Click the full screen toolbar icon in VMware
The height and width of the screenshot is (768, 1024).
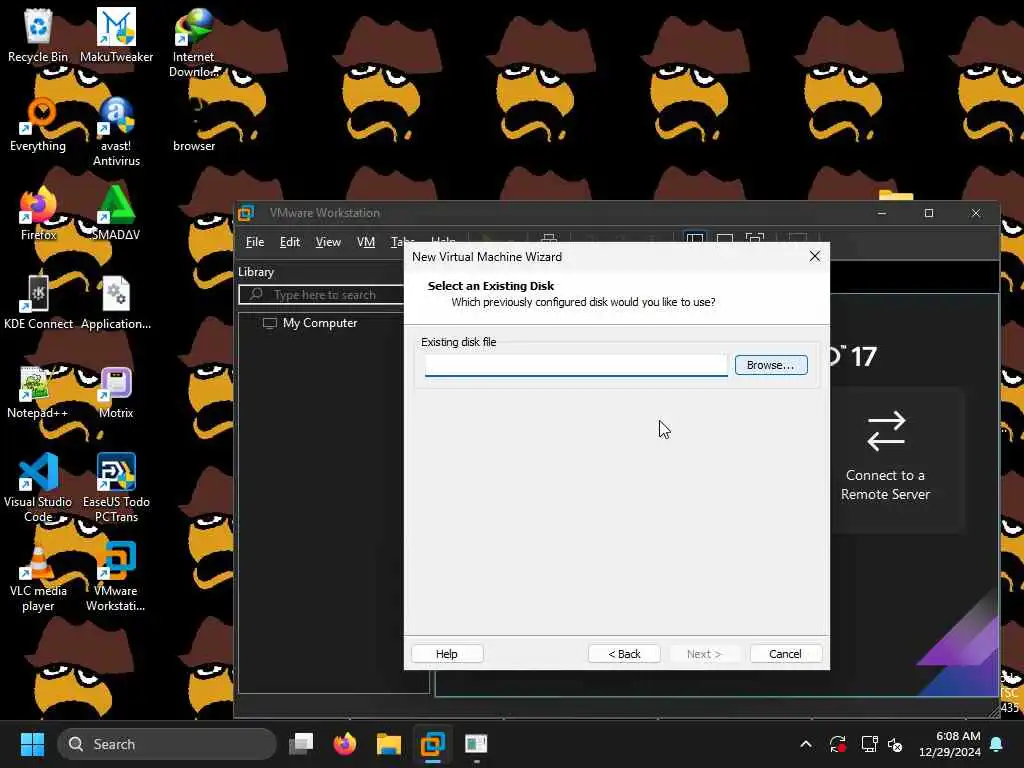pyautogui.click(x=754, y=239)
